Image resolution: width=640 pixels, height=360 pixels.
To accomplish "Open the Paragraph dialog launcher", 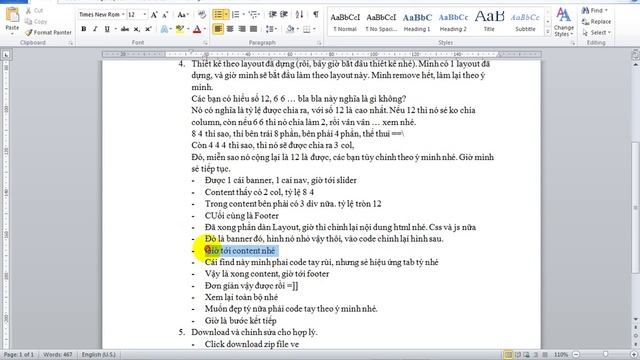I will [319, 43].
